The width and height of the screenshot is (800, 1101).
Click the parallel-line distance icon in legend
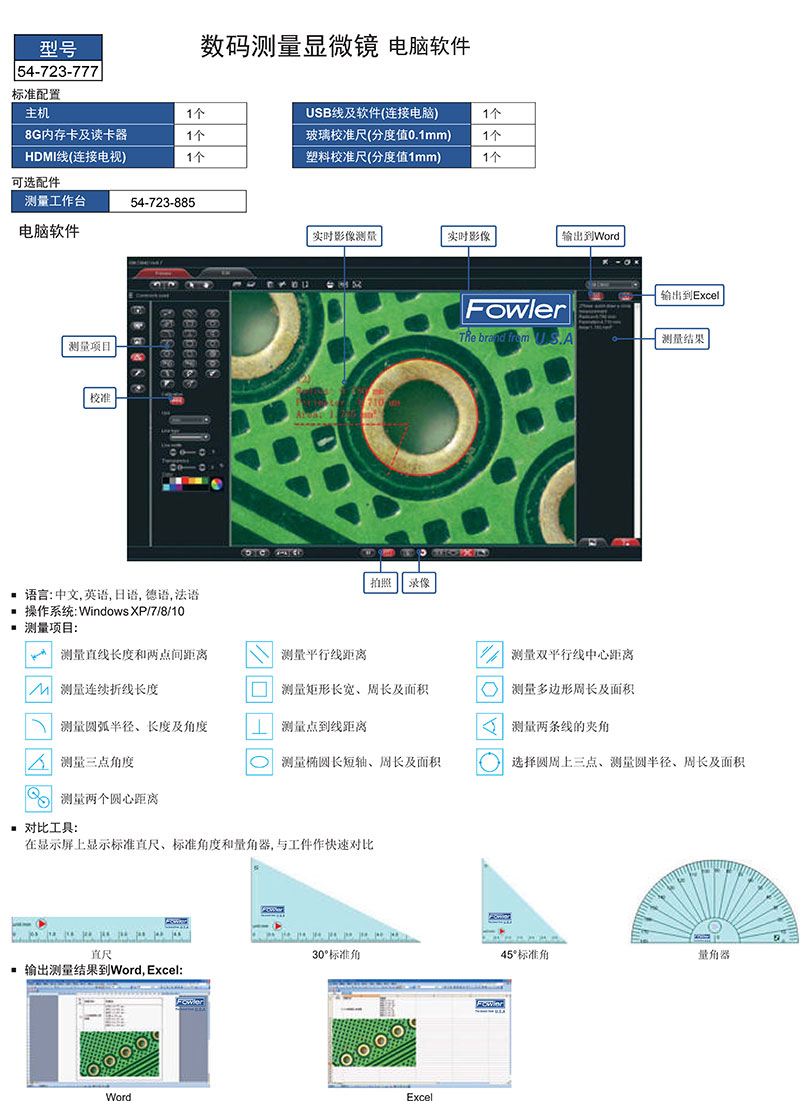click(x=259, y=655)
